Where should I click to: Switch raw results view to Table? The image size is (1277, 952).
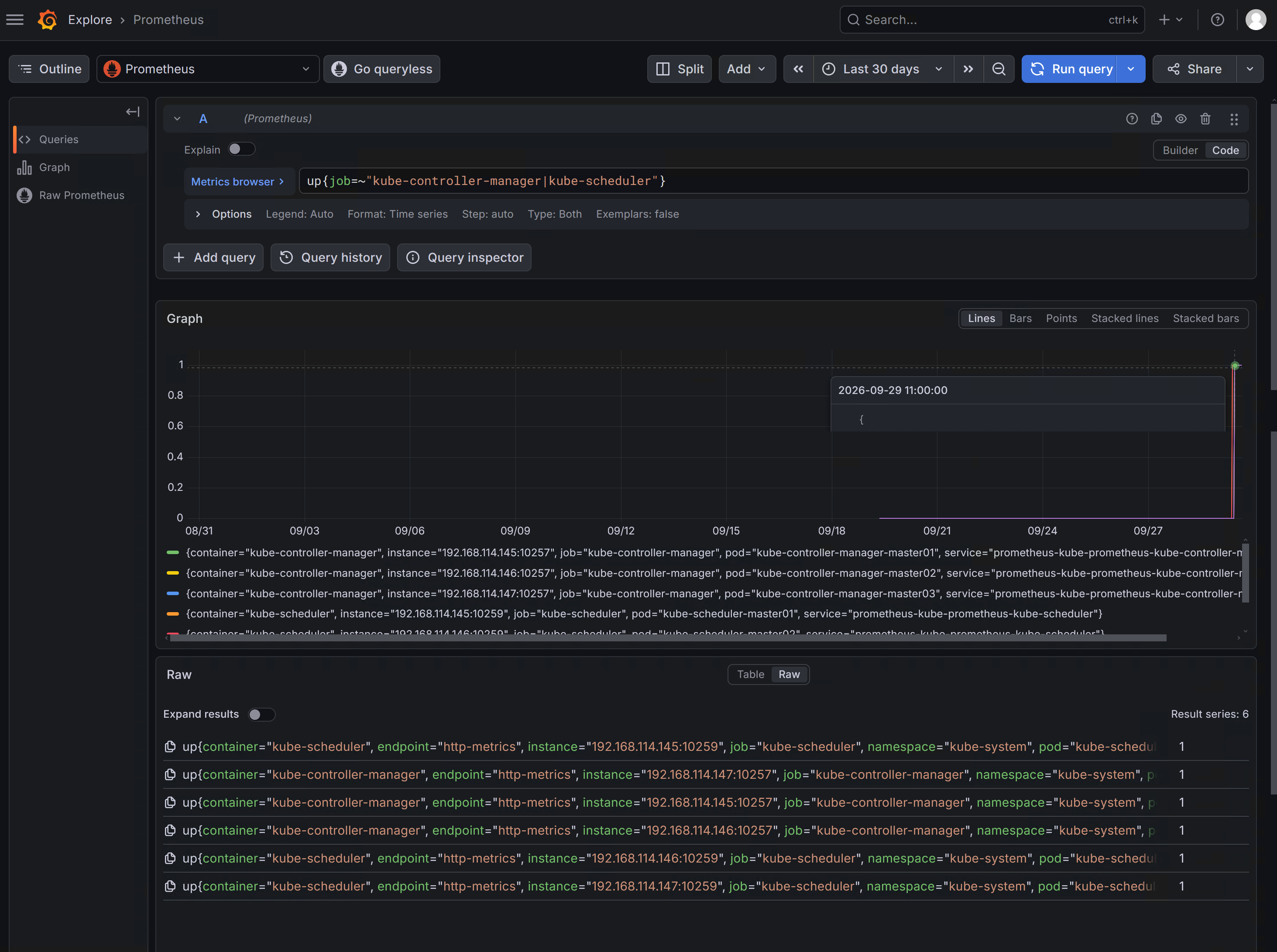pyautogui.click(x=750, y=675)
